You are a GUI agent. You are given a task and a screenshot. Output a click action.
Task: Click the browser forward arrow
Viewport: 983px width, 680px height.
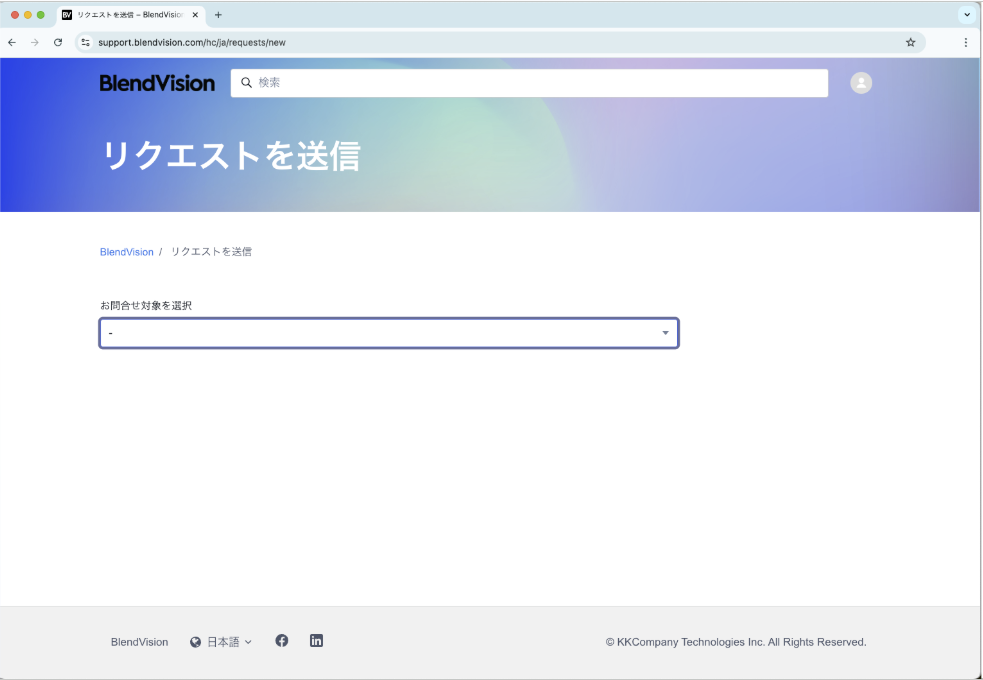pyautogui.click(x=34, y=43)
